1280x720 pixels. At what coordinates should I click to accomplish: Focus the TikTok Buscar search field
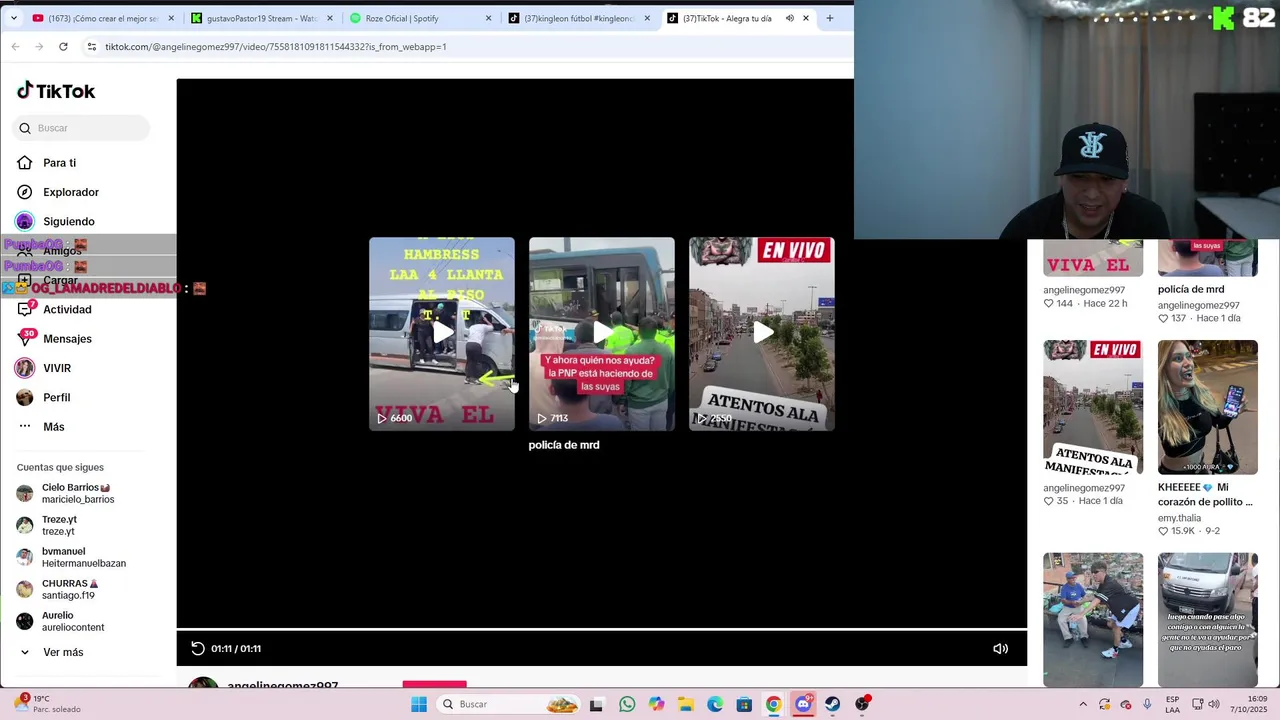click(x=82, y=128)
